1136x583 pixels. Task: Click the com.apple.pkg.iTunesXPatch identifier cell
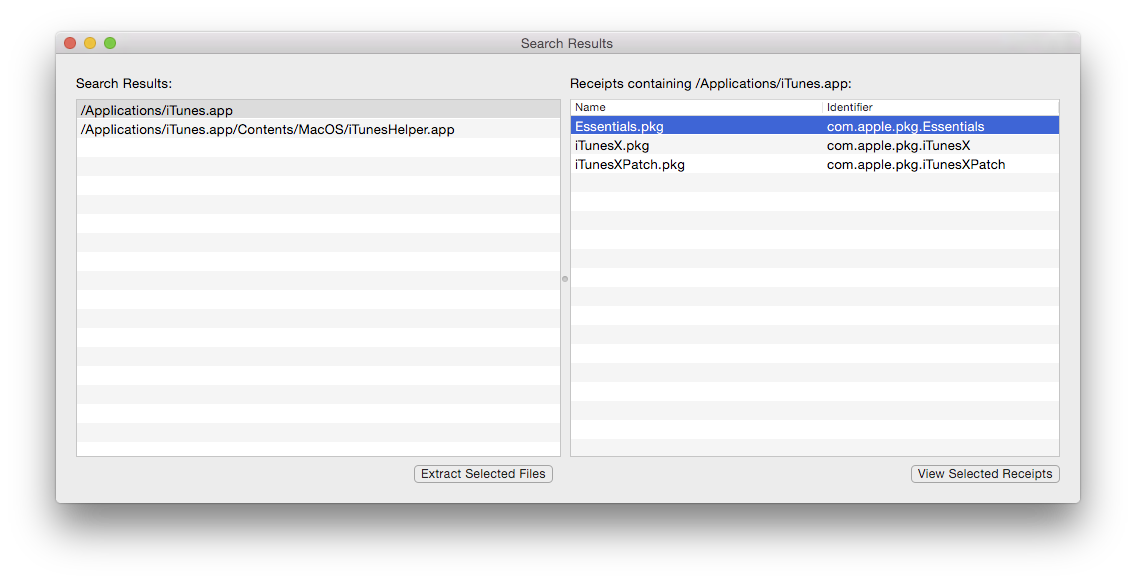click(915, 164)
